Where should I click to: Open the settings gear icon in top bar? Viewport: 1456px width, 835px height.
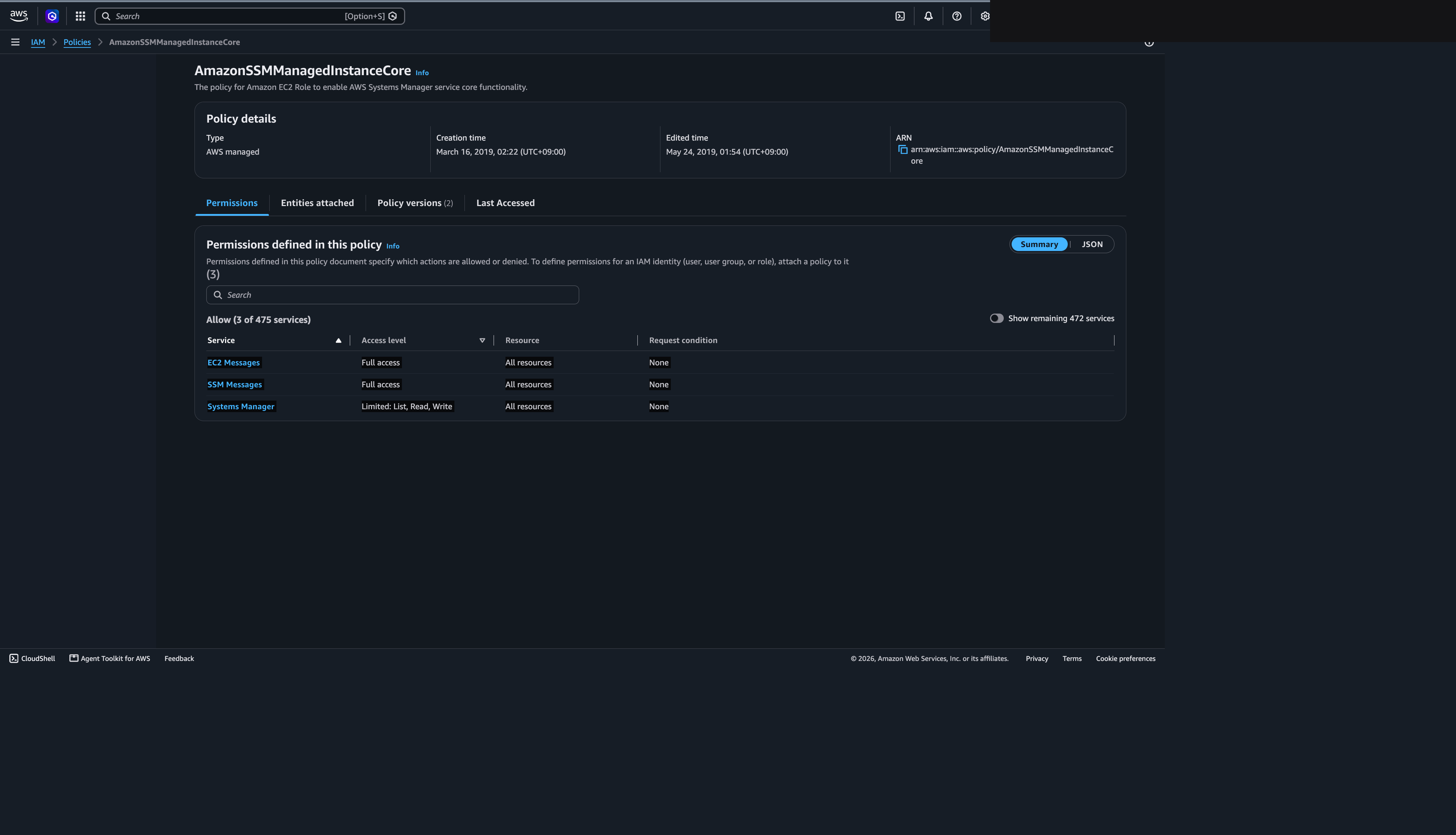tap(985, 16)
